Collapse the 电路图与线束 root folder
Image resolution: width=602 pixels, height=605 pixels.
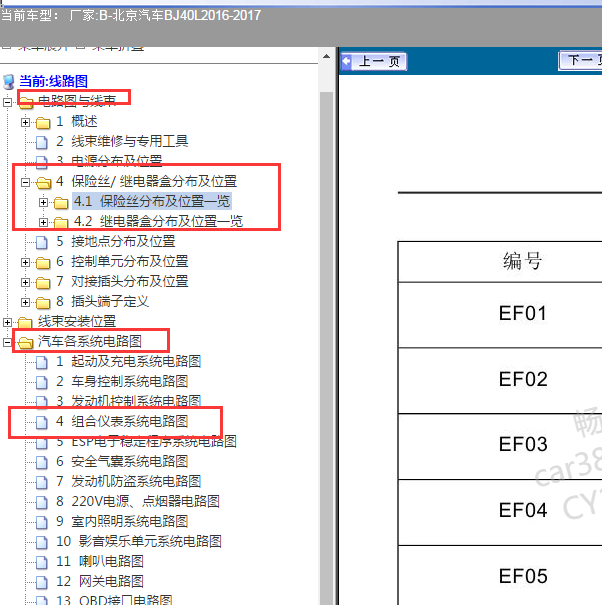click(7, 102)
